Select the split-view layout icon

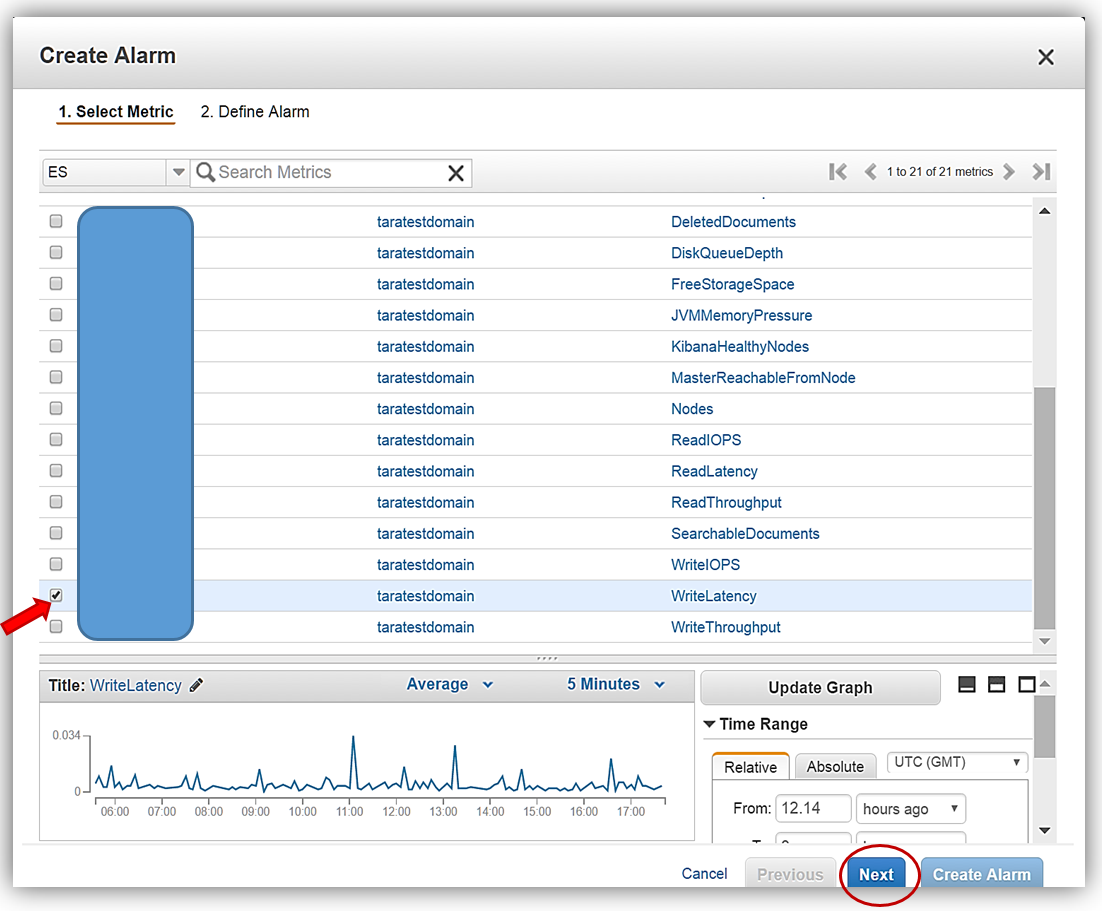point(996,684)
